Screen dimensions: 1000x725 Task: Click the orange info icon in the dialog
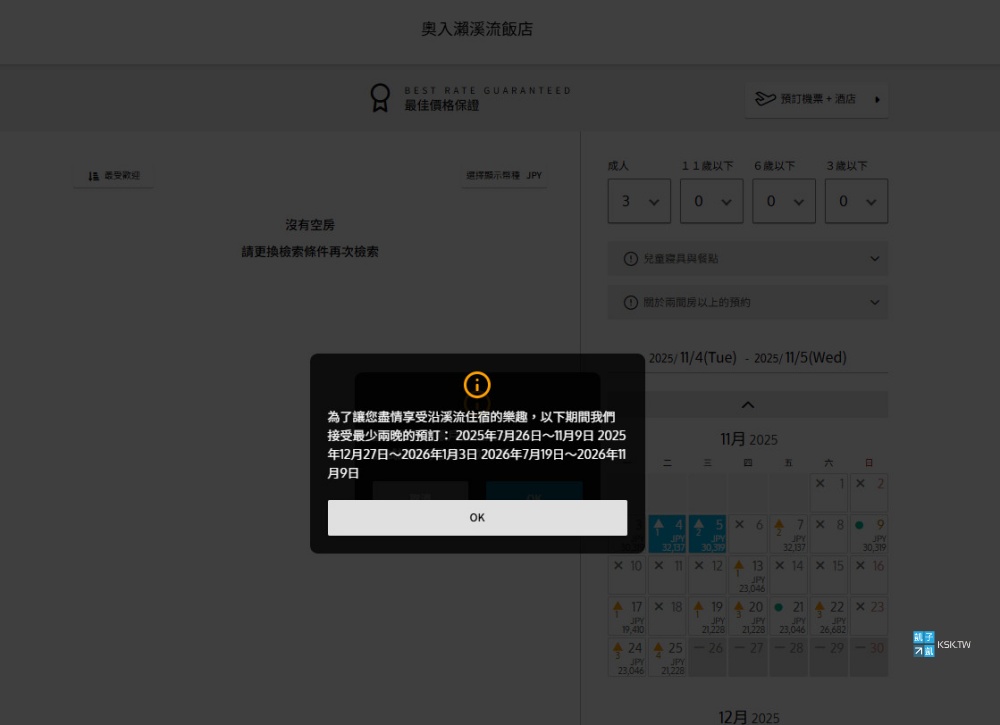click(477, 385)
